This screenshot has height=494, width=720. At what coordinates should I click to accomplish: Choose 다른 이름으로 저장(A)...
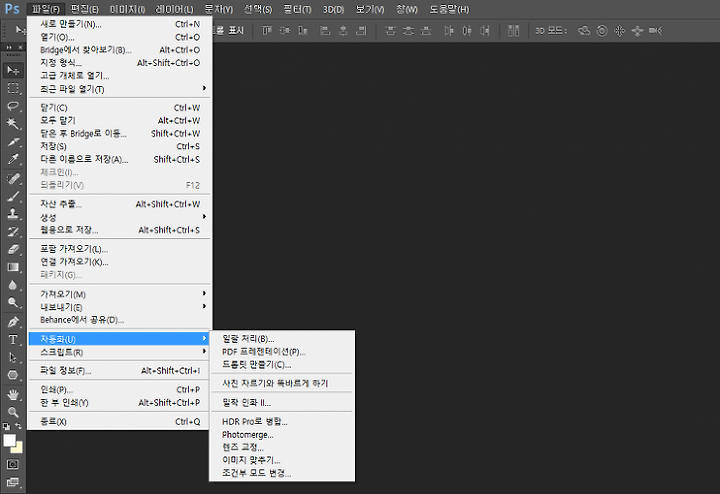119,159
